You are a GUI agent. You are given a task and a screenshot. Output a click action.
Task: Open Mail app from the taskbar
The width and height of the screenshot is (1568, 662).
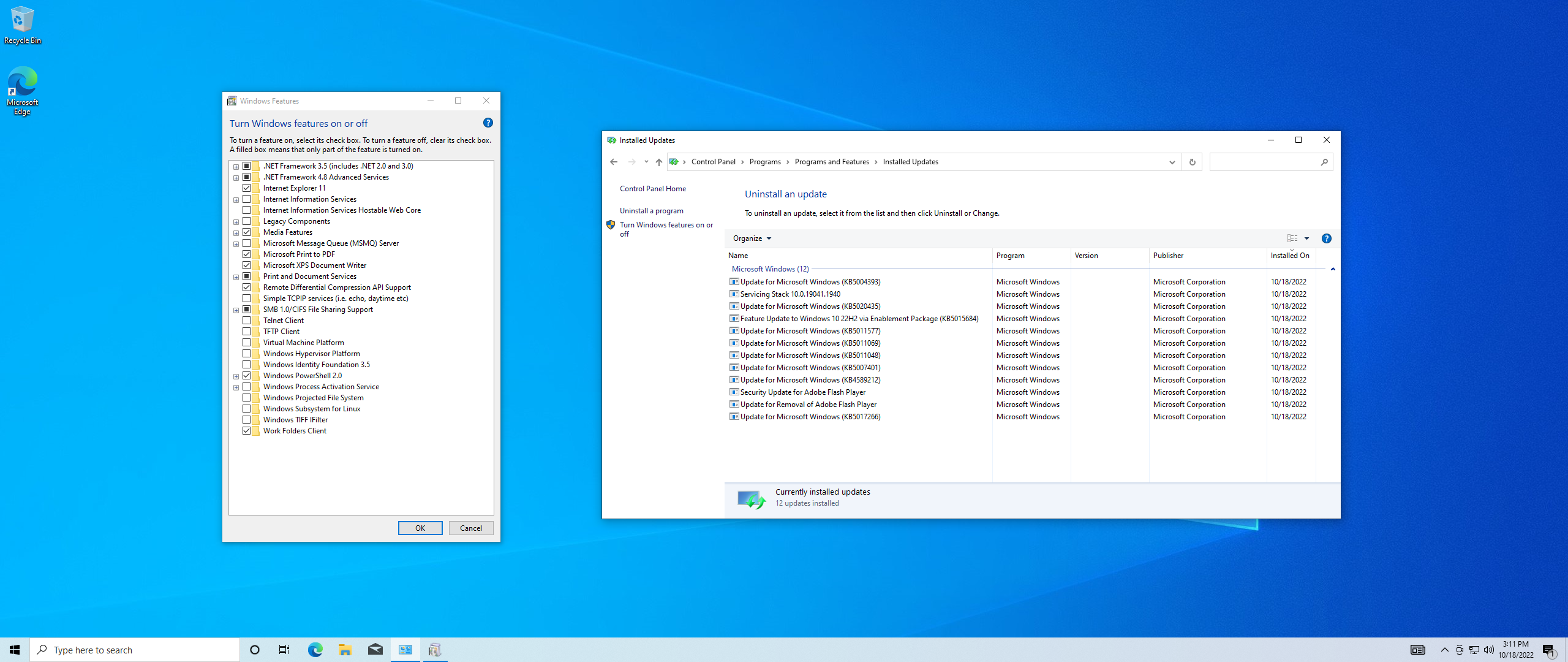pyautogui.click(x=375, y=650)
